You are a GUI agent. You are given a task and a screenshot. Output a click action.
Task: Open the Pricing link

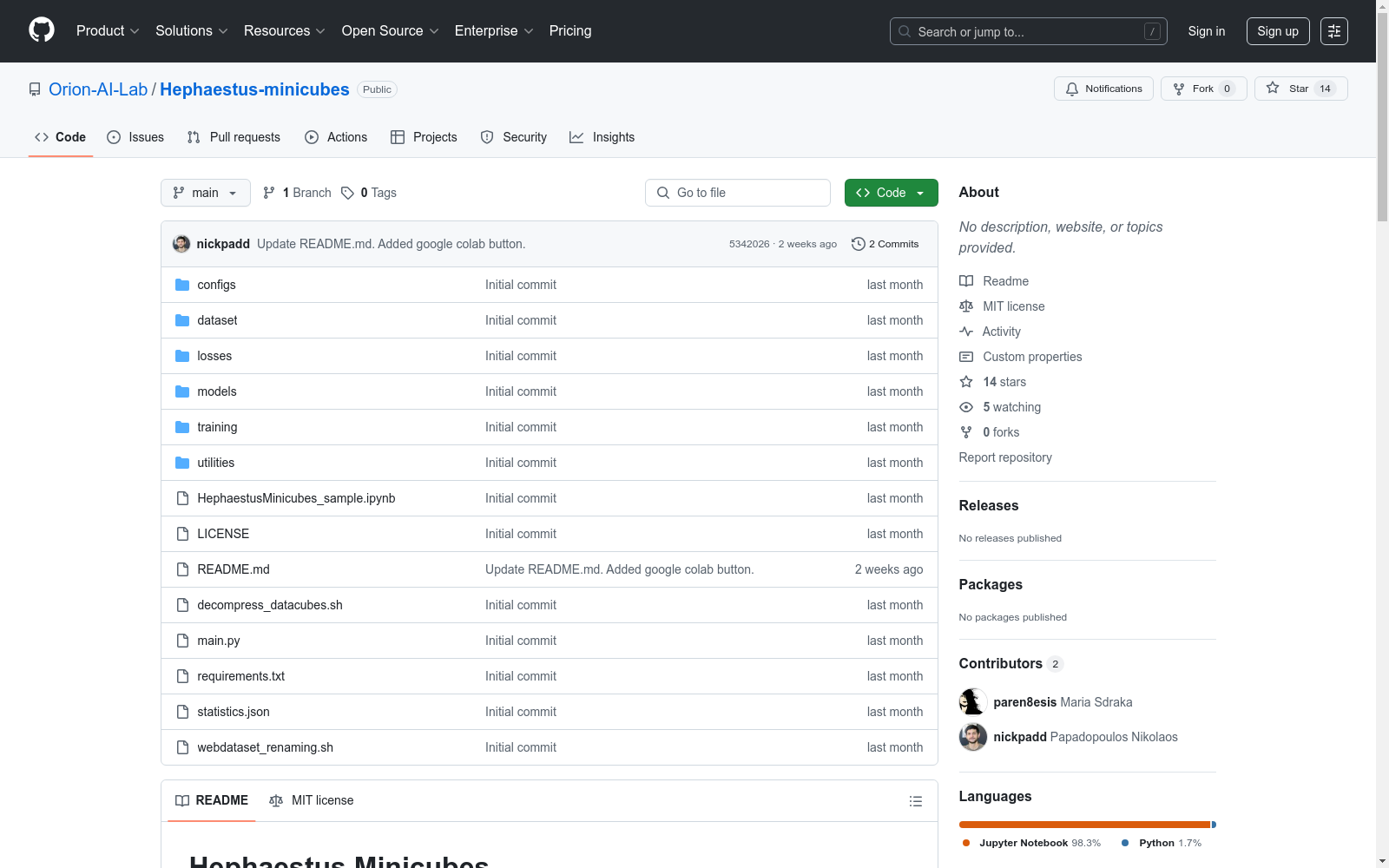[x=570, y=31]
